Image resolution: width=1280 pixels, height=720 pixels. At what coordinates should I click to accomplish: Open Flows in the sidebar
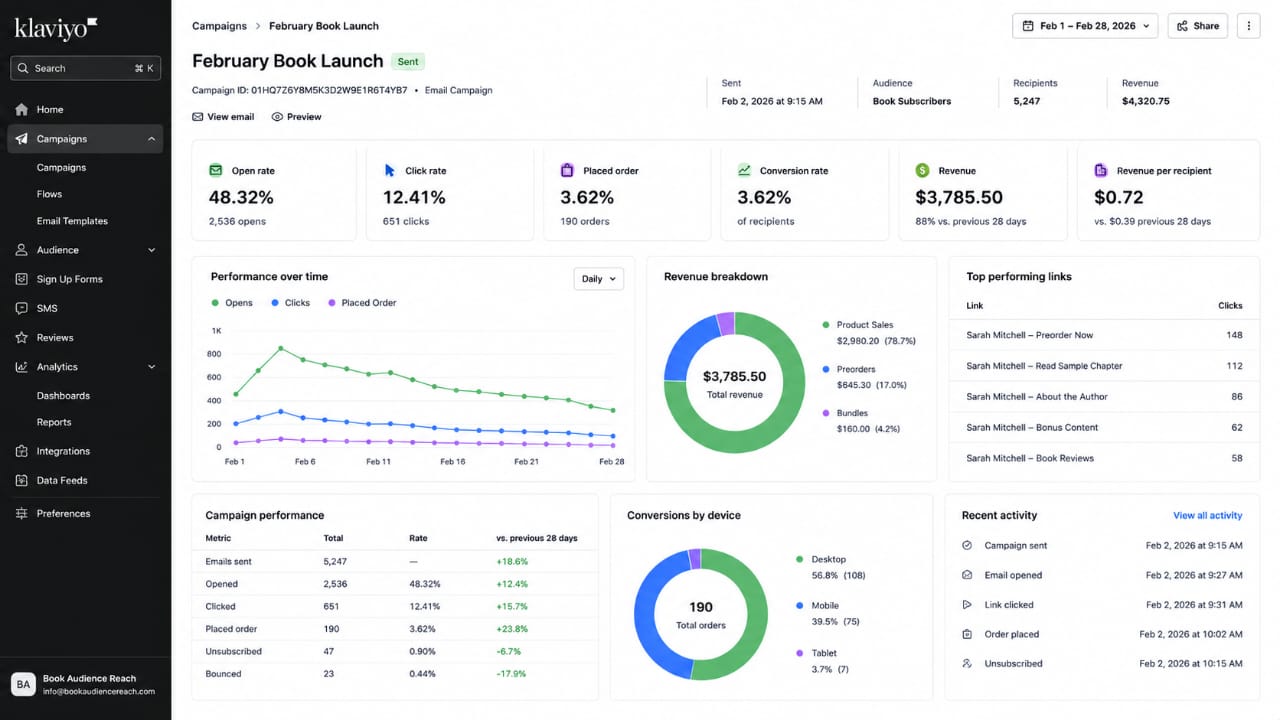pyautogui.click(x=49, y=194)
